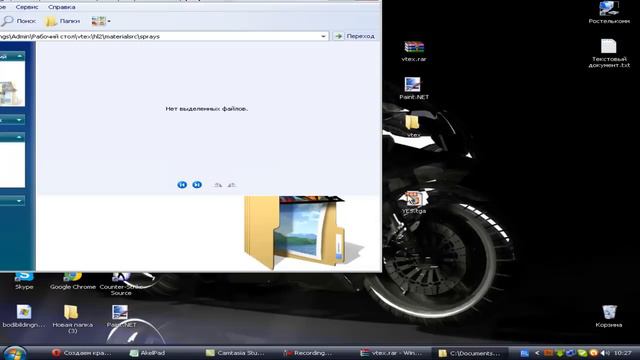Image resolution: width=640 pixels, height=360 pixels.
Task: Select the YES.tga file on desktop
Action: click(414, 203)
